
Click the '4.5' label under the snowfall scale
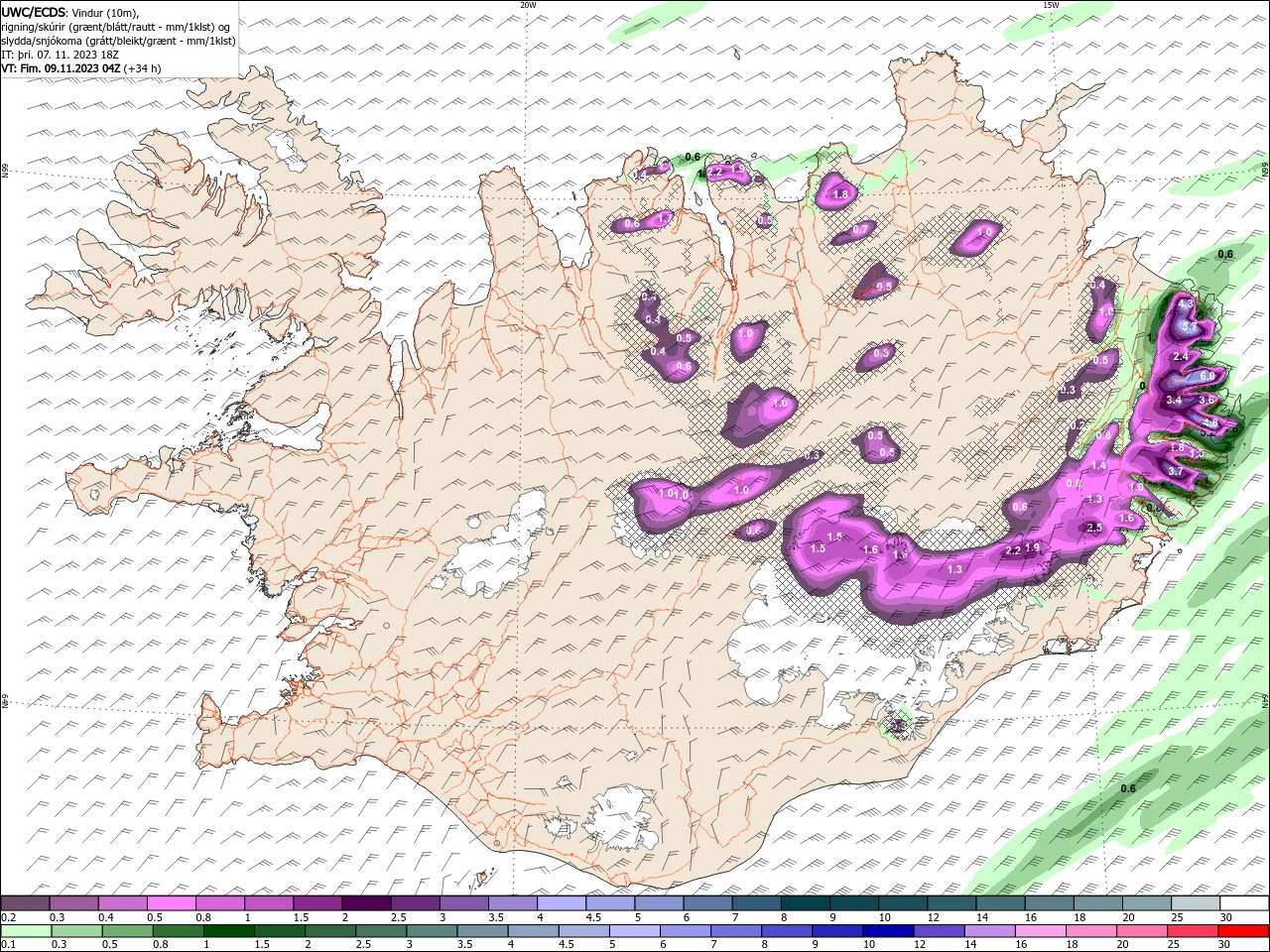[593, 917]
